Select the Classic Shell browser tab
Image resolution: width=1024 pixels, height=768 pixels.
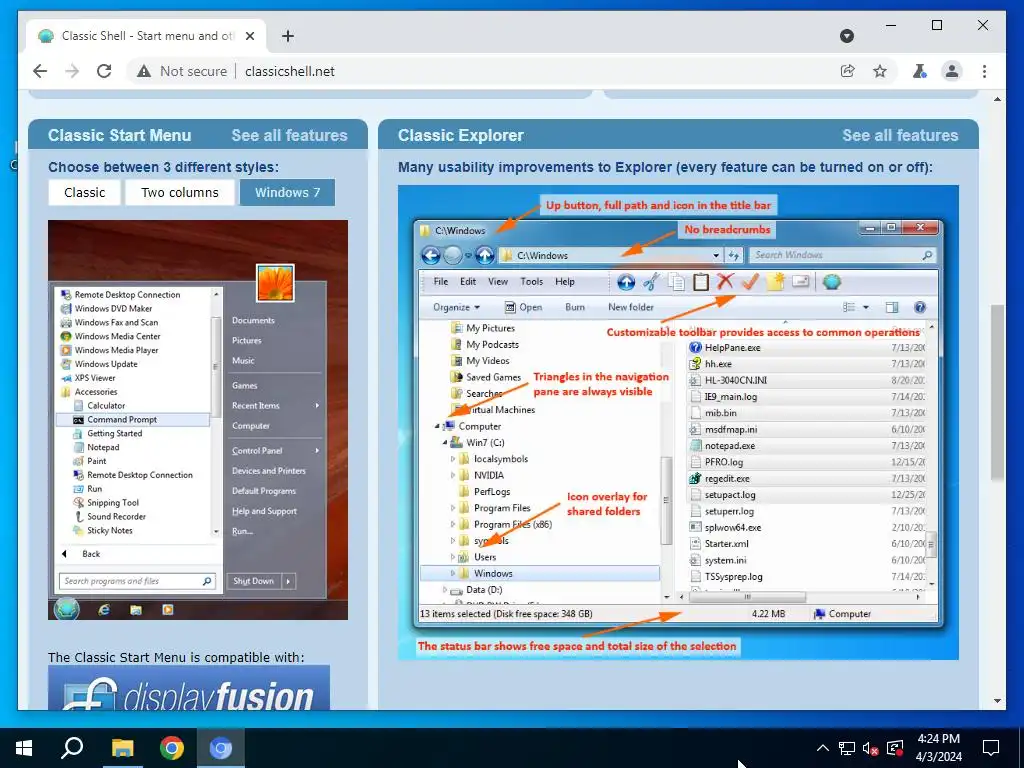[146, 36]
